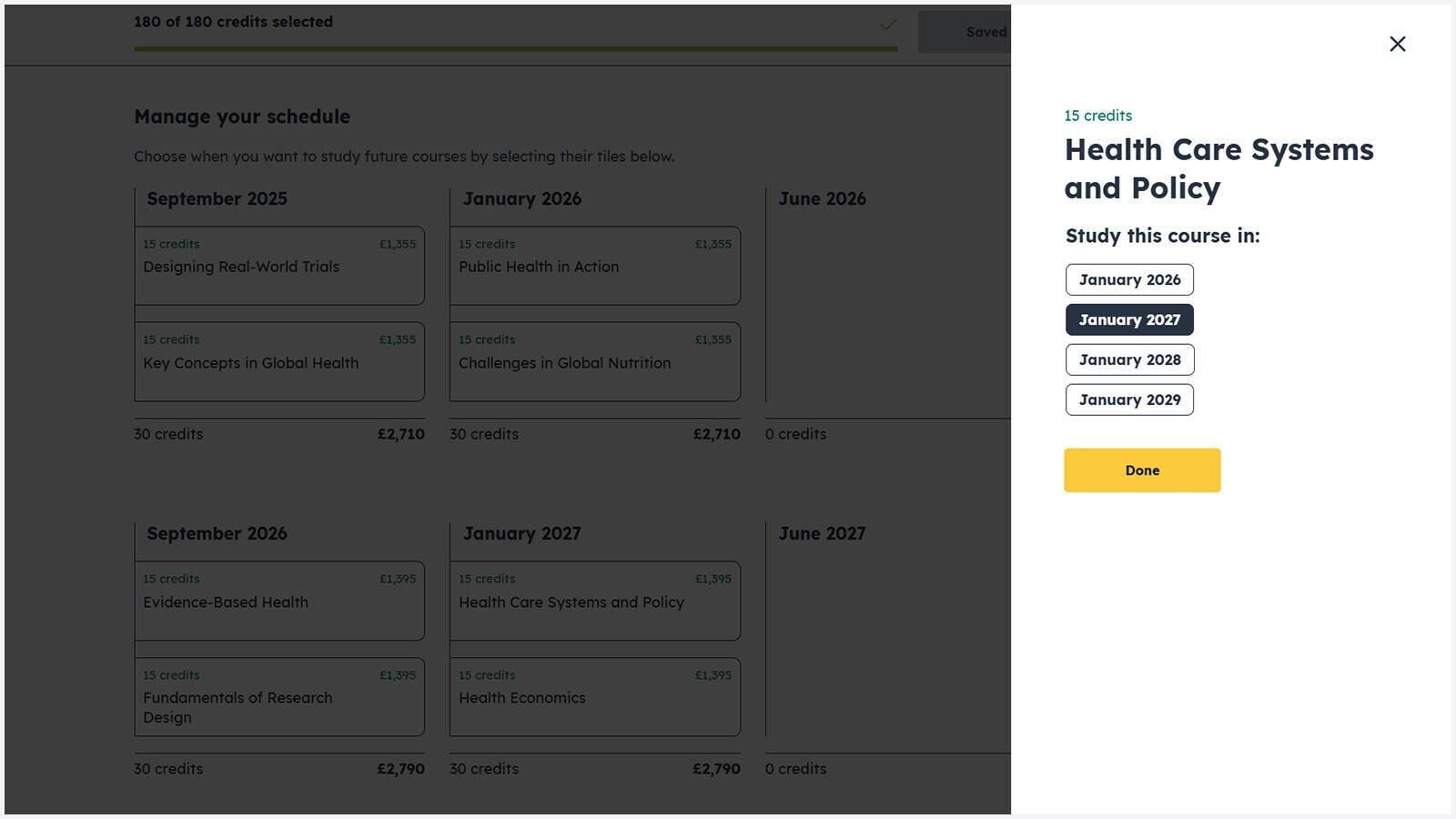Close the course schedule side panel
This screenshot has width=1456, height=819.
(x=1397, y=44)
